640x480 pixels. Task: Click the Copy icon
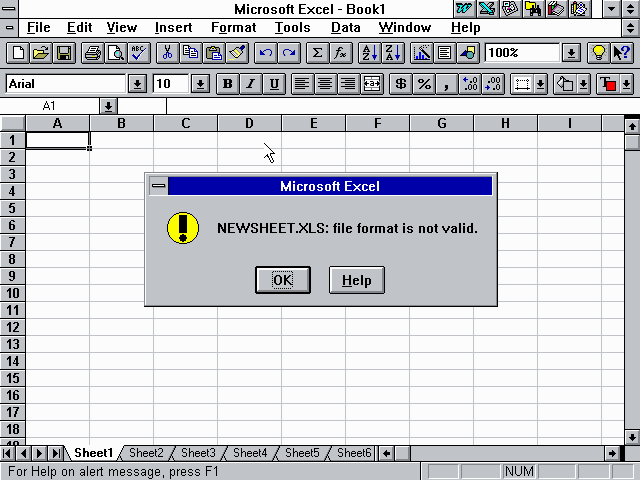(x=191, y=53)
